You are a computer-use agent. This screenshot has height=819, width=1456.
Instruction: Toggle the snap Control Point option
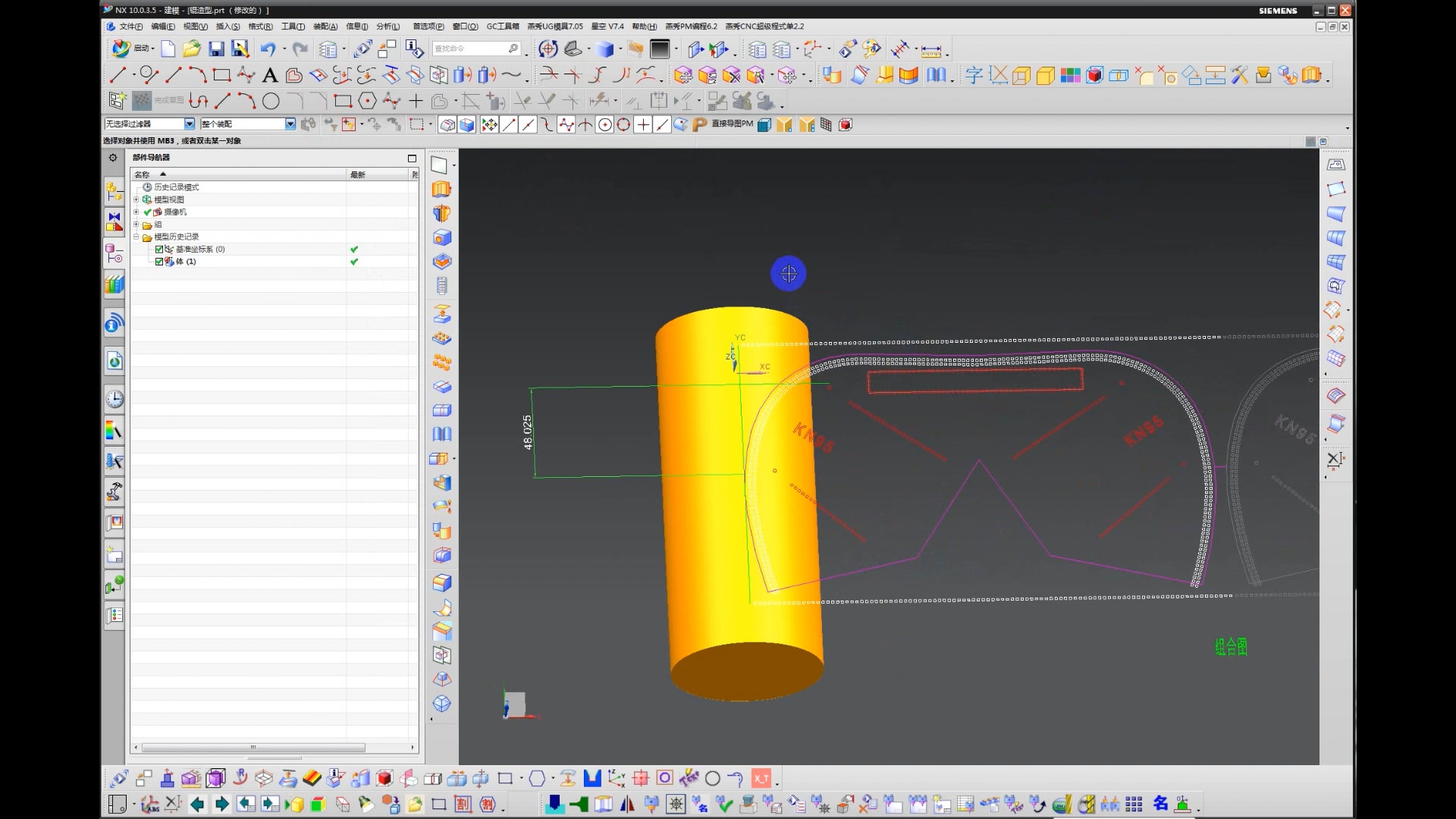point(547,125)
